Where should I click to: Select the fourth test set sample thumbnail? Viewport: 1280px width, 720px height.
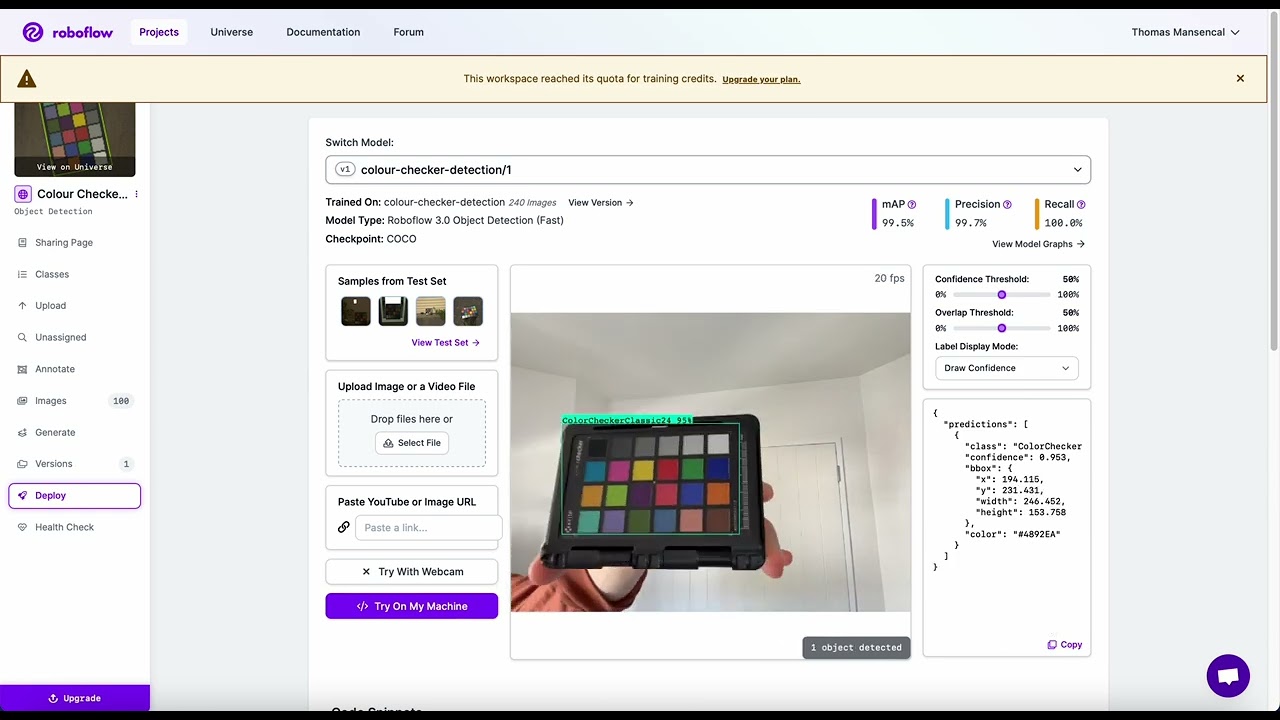click(468, 311)
